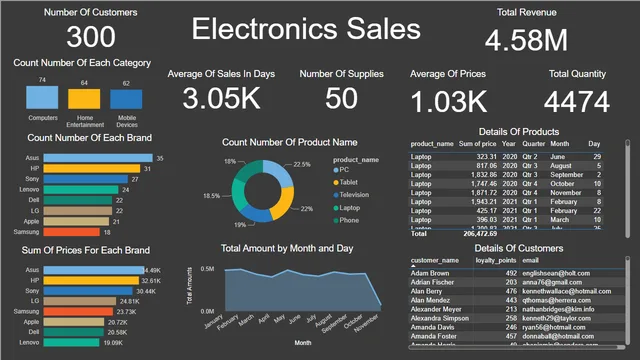This screenshot has width=640, height=360.
Task: Select the Sony bar labeled 30.44K
Action: pos(88,291)
